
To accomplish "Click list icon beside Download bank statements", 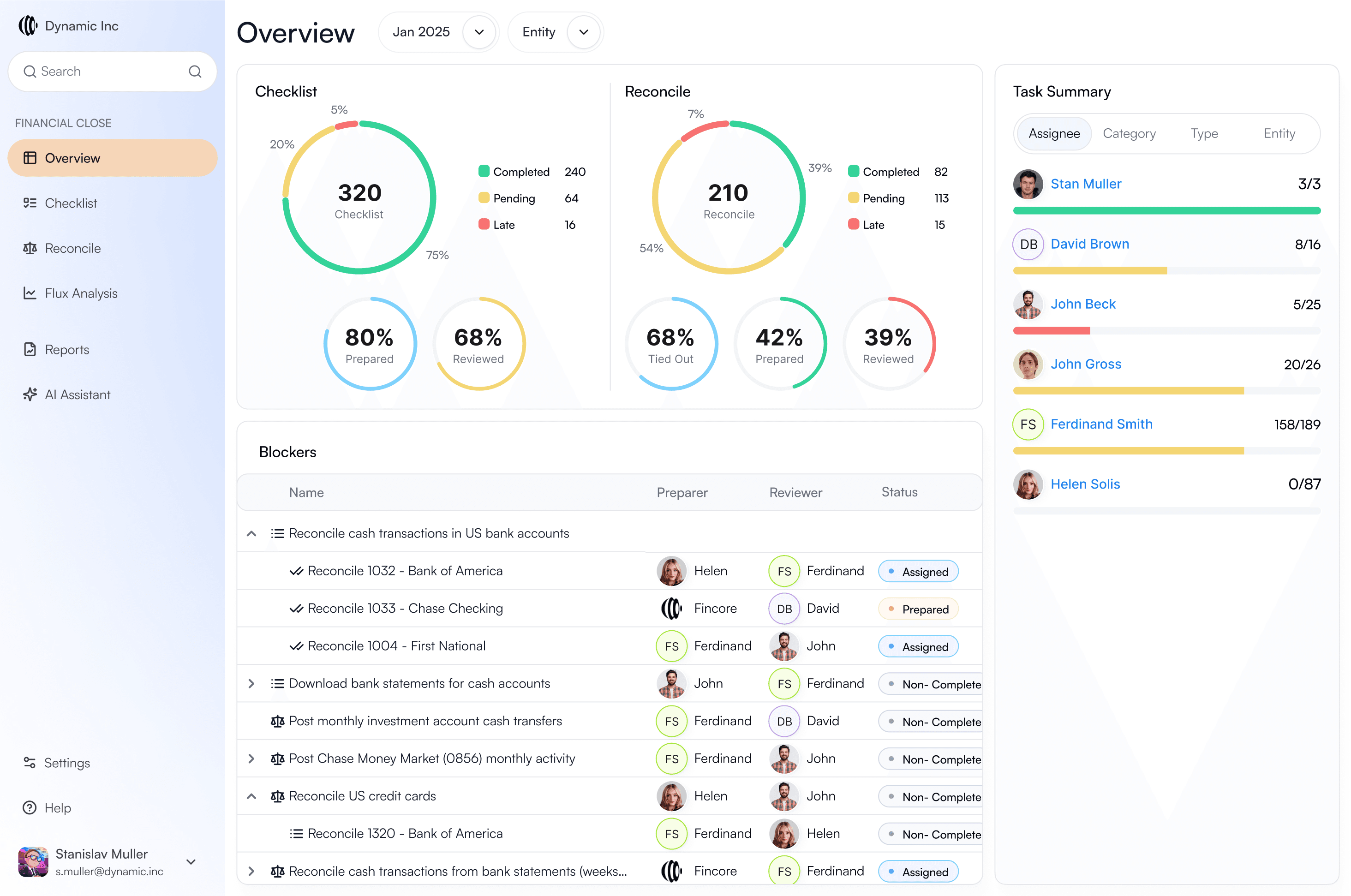I will 277,683.
